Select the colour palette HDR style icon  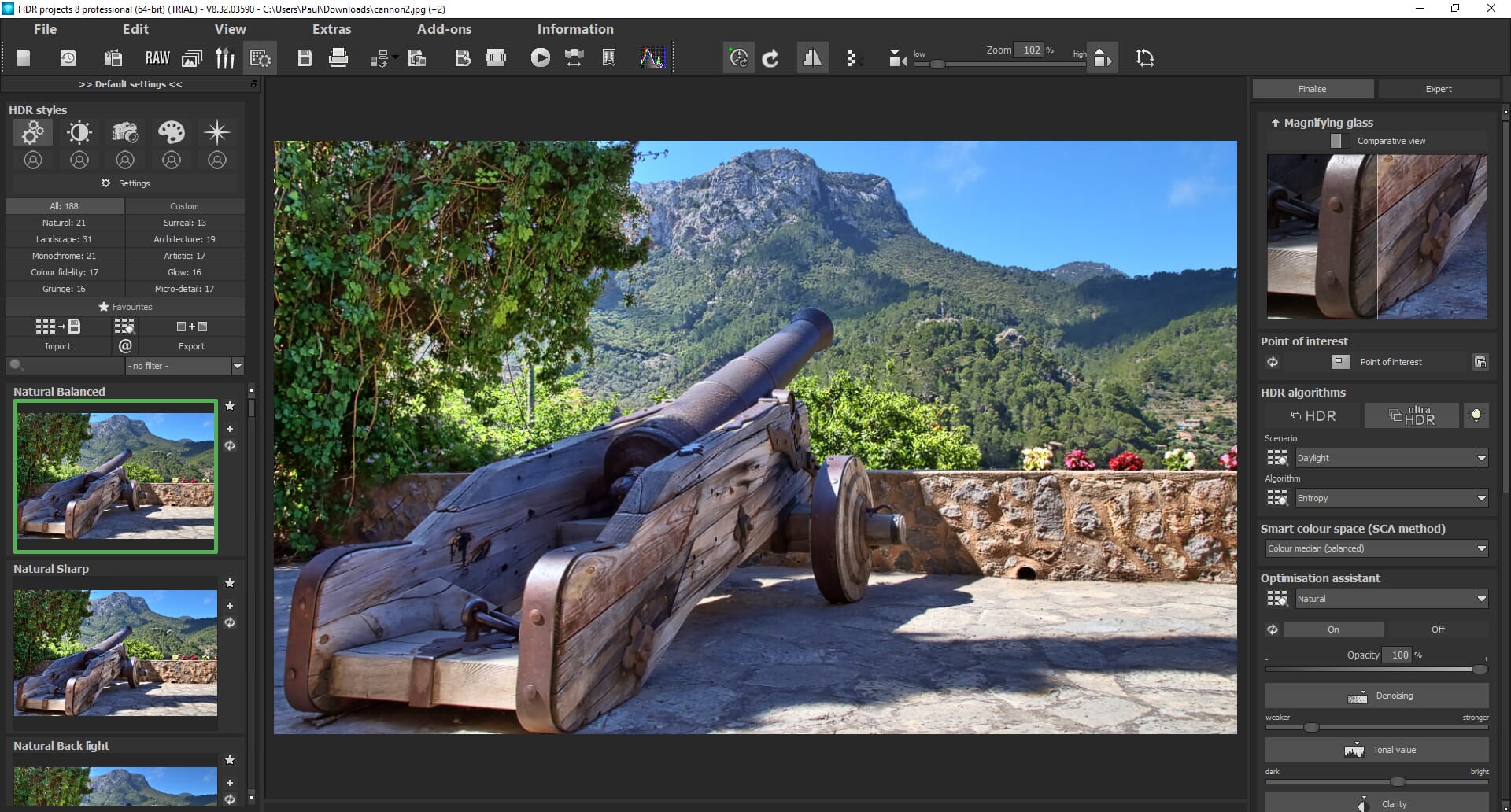pyautogui.click(x=172, y=132)
